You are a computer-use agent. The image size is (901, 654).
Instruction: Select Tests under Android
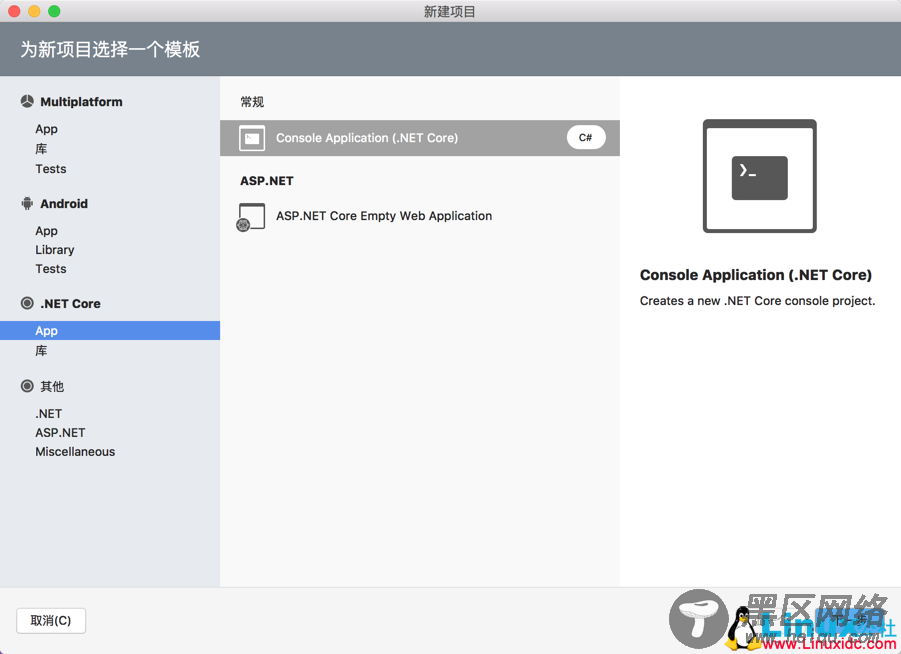tap(51, 269)
